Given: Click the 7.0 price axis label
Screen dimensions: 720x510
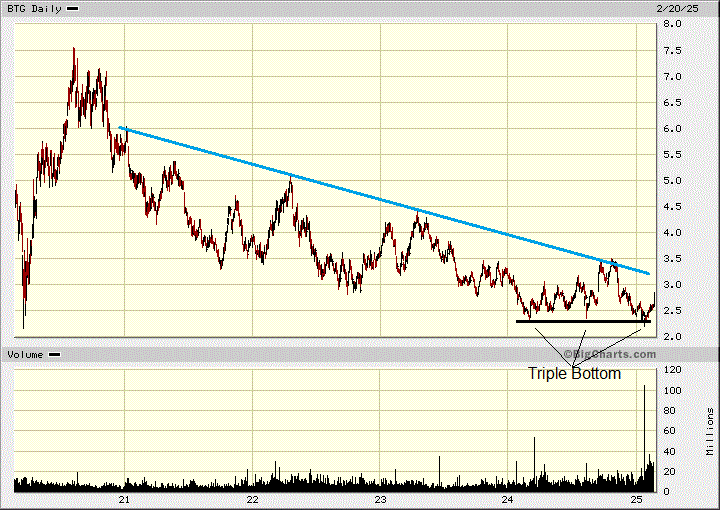Looking at the screenshot, I should (673, 77).
